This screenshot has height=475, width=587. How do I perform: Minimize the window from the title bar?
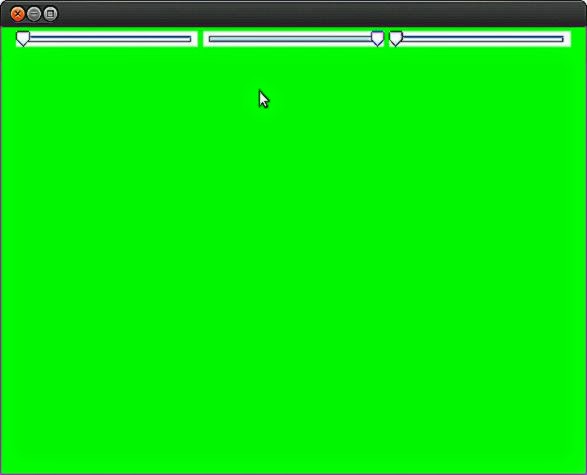pos(34,14)
